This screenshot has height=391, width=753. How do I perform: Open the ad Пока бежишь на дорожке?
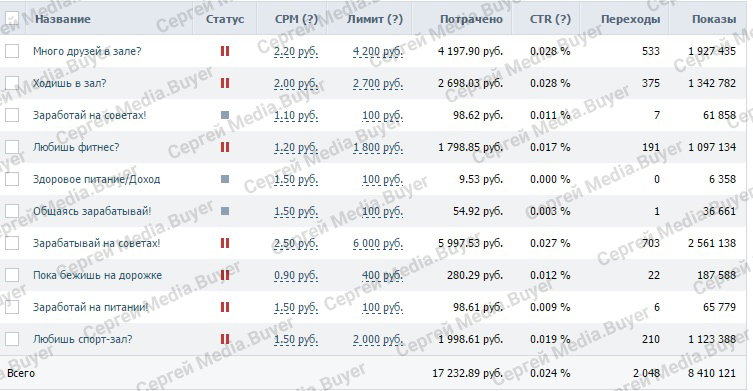pyautogui.click(x=97, y=275)
